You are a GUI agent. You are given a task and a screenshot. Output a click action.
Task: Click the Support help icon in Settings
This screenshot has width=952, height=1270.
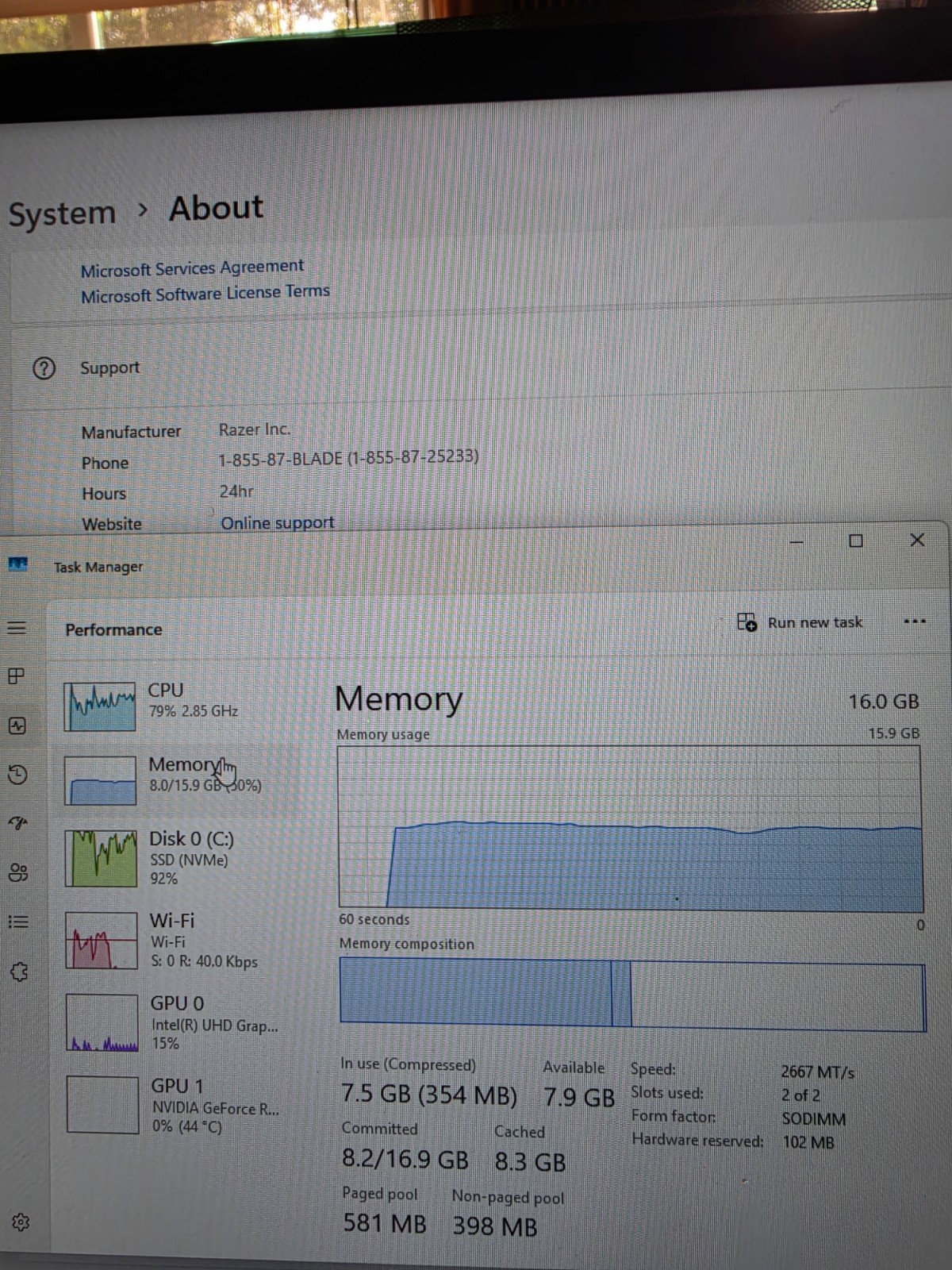click(x=44, y=368)
